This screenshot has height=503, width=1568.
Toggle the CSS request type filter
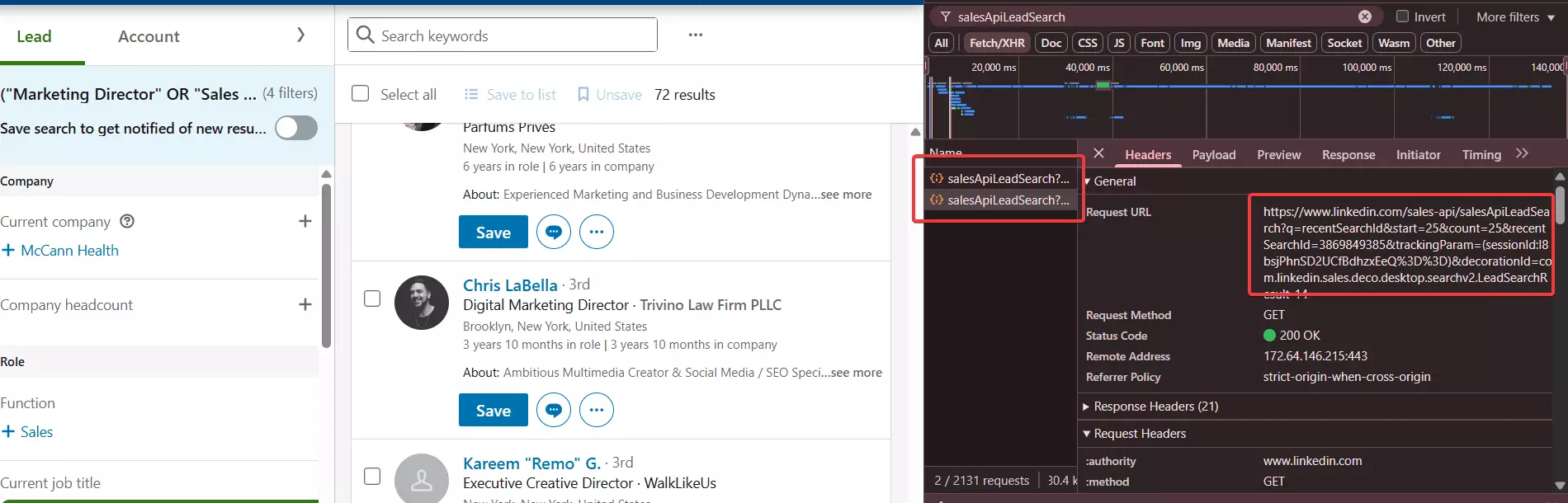(1088, 43)
